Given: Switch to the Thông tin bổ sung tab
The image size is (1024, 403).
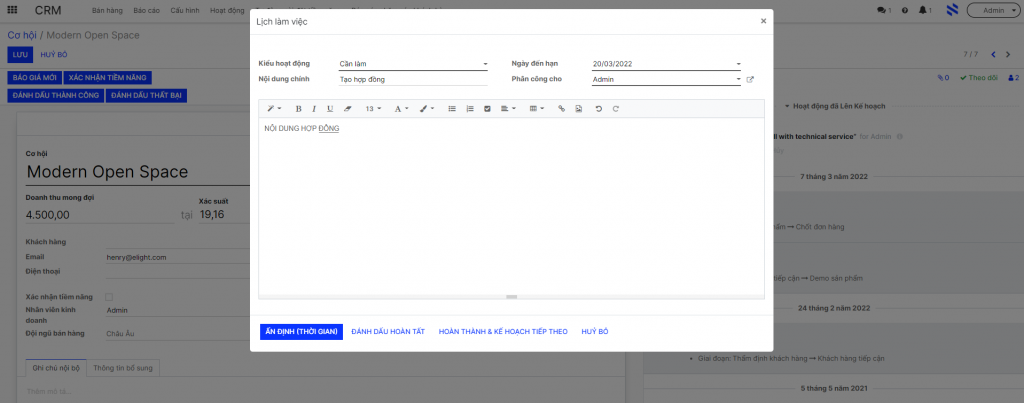Looking at the screenshot, I should coord(123,368).
